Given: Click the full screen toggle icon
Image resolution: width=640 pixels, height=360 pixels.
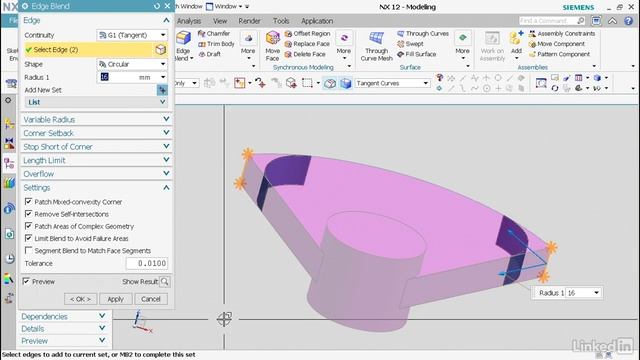Looking at the screenshot, I should [x=596, y=21].
